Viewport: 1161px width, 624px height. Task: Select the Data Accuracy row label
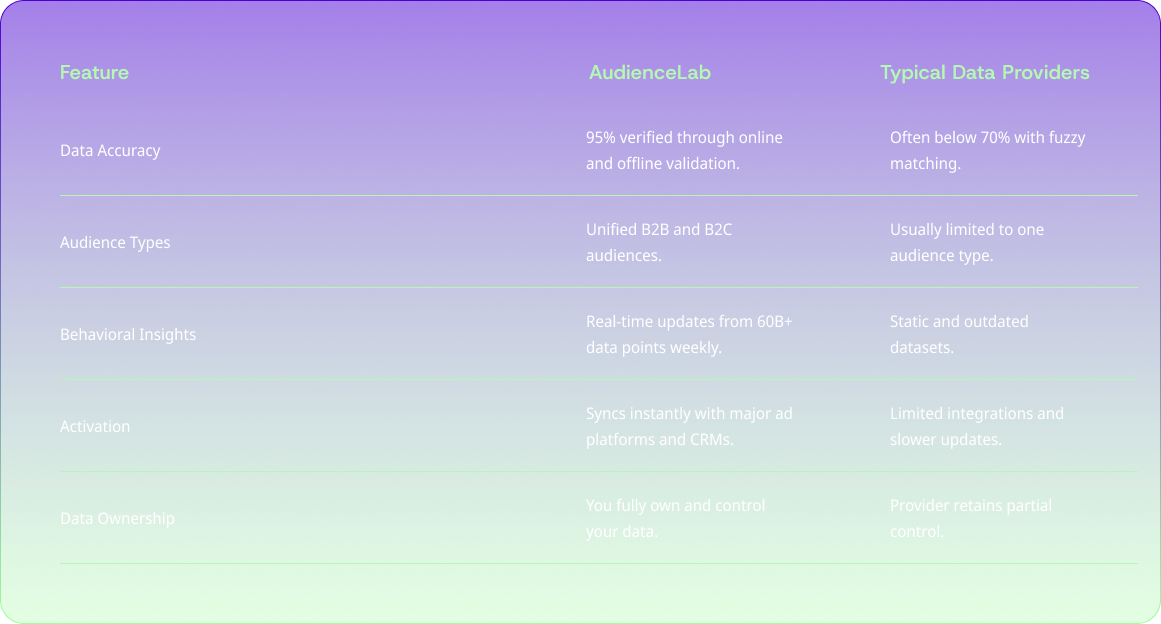[x=110, y=150]
